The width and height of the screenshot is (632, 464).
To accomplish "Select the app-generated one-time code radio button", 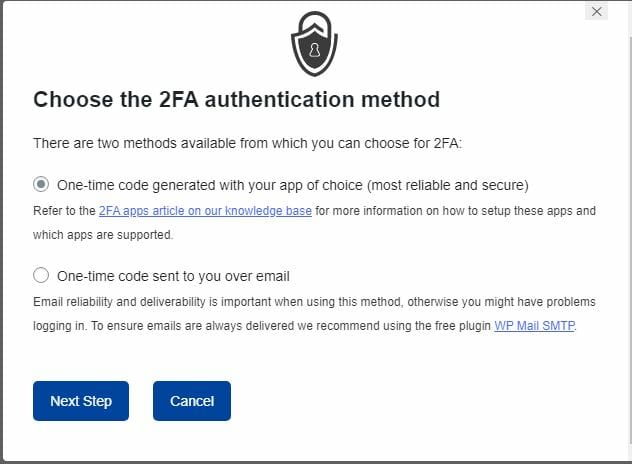I will [41, 185].
